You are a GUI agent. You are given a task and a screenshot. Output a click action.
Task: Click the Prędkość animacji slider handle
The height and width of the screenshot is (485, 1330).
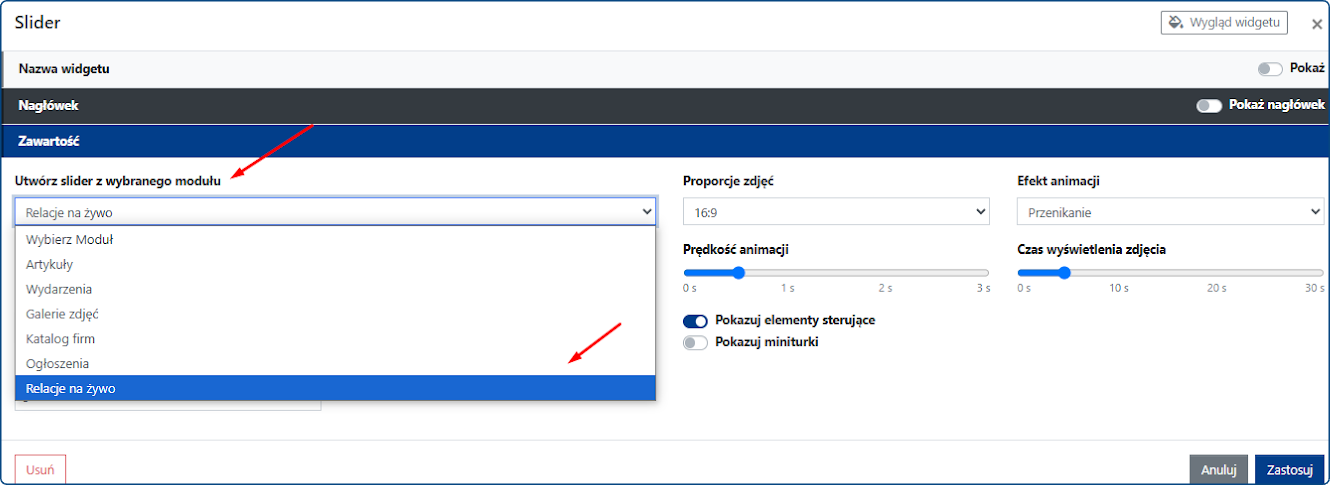point(739,273)
